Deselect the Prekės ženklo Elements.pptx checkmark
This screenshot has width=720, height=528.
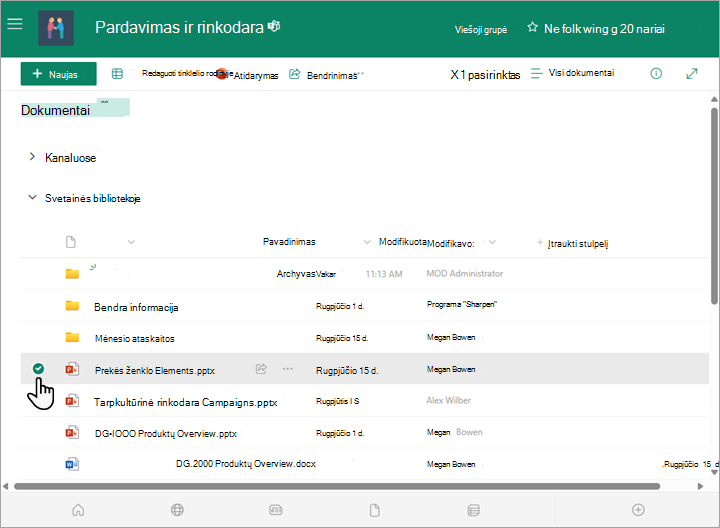click(39, 368)
